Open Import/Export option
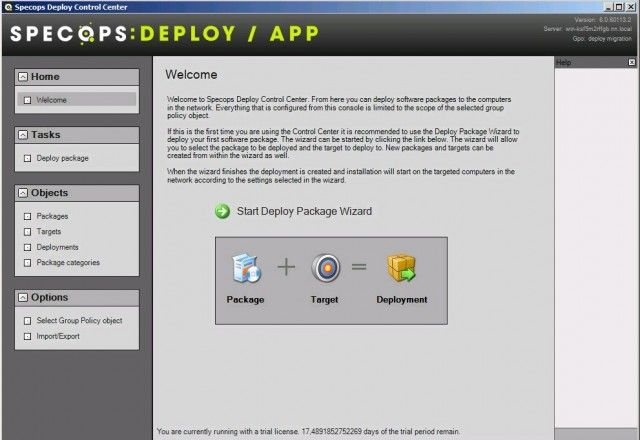This screenshot has width=640, height=440. [58, 336]
